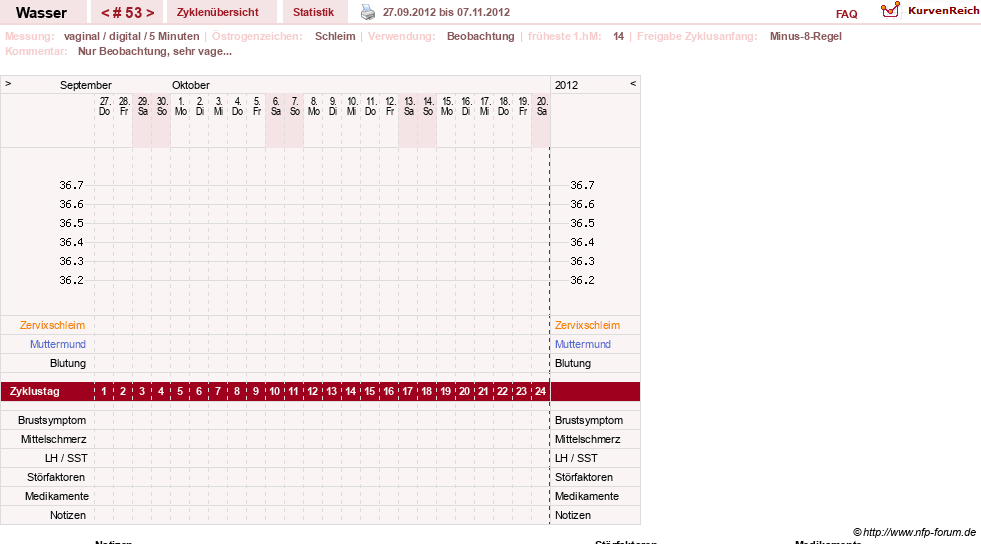Image resolution: width=981 pixels, height=544 pixels.
Task: Click the Beobachtung Verwendung value
Action: pyautogui.click(x=480, y=36)
